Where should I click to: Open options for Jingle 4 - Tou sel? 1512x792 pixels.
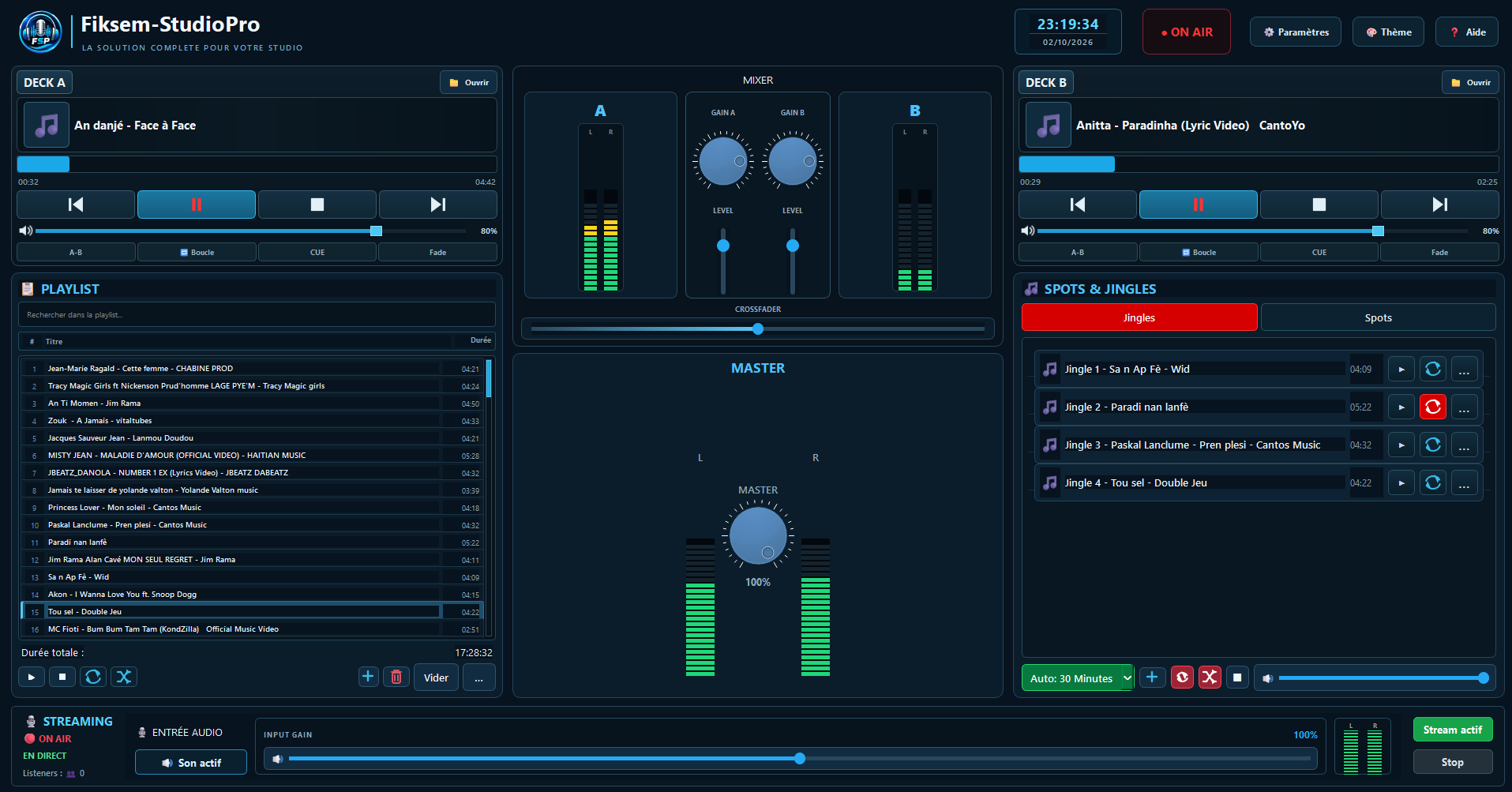point(1464,482)
